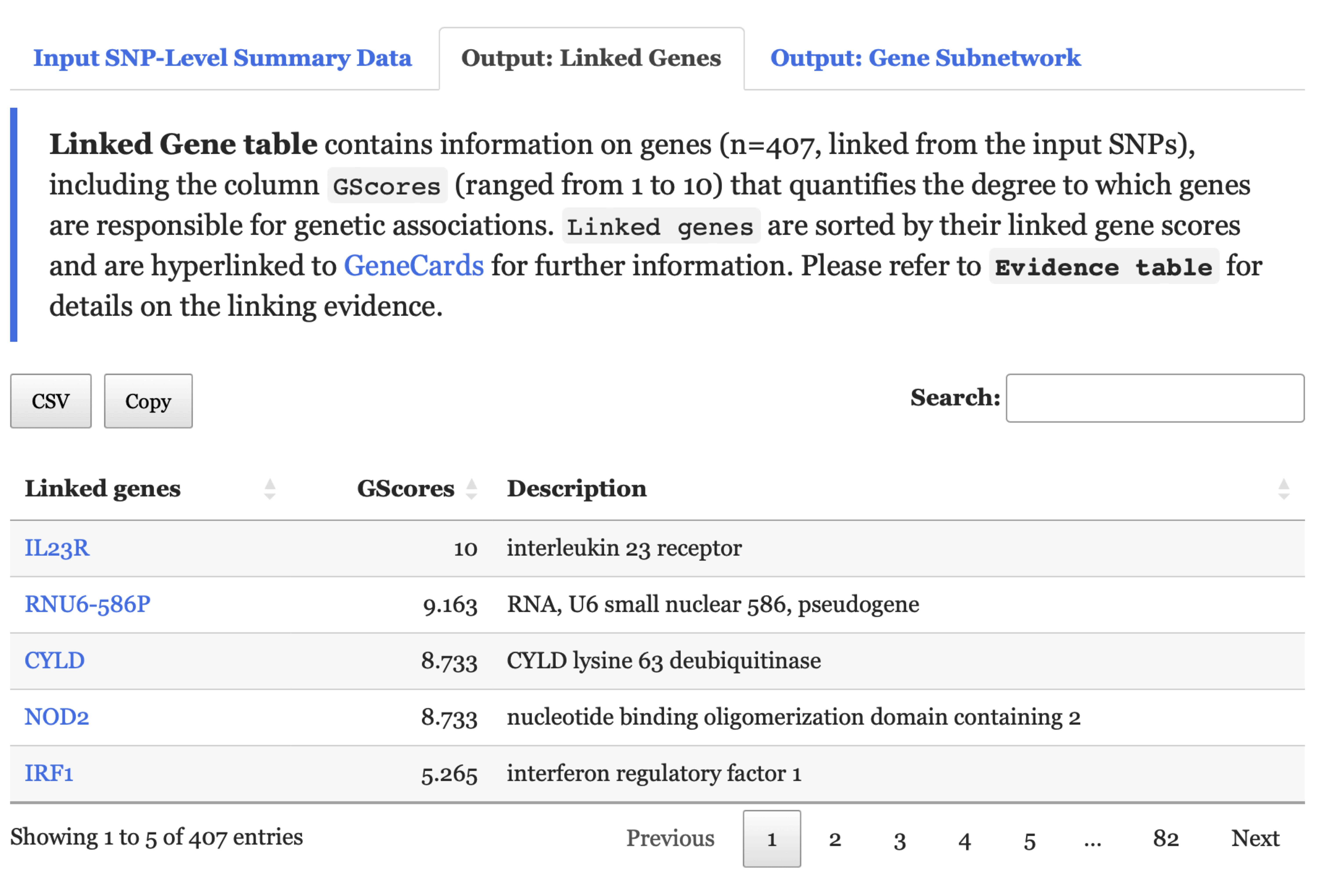Click the IRF1 gene link

pos(49,773)
